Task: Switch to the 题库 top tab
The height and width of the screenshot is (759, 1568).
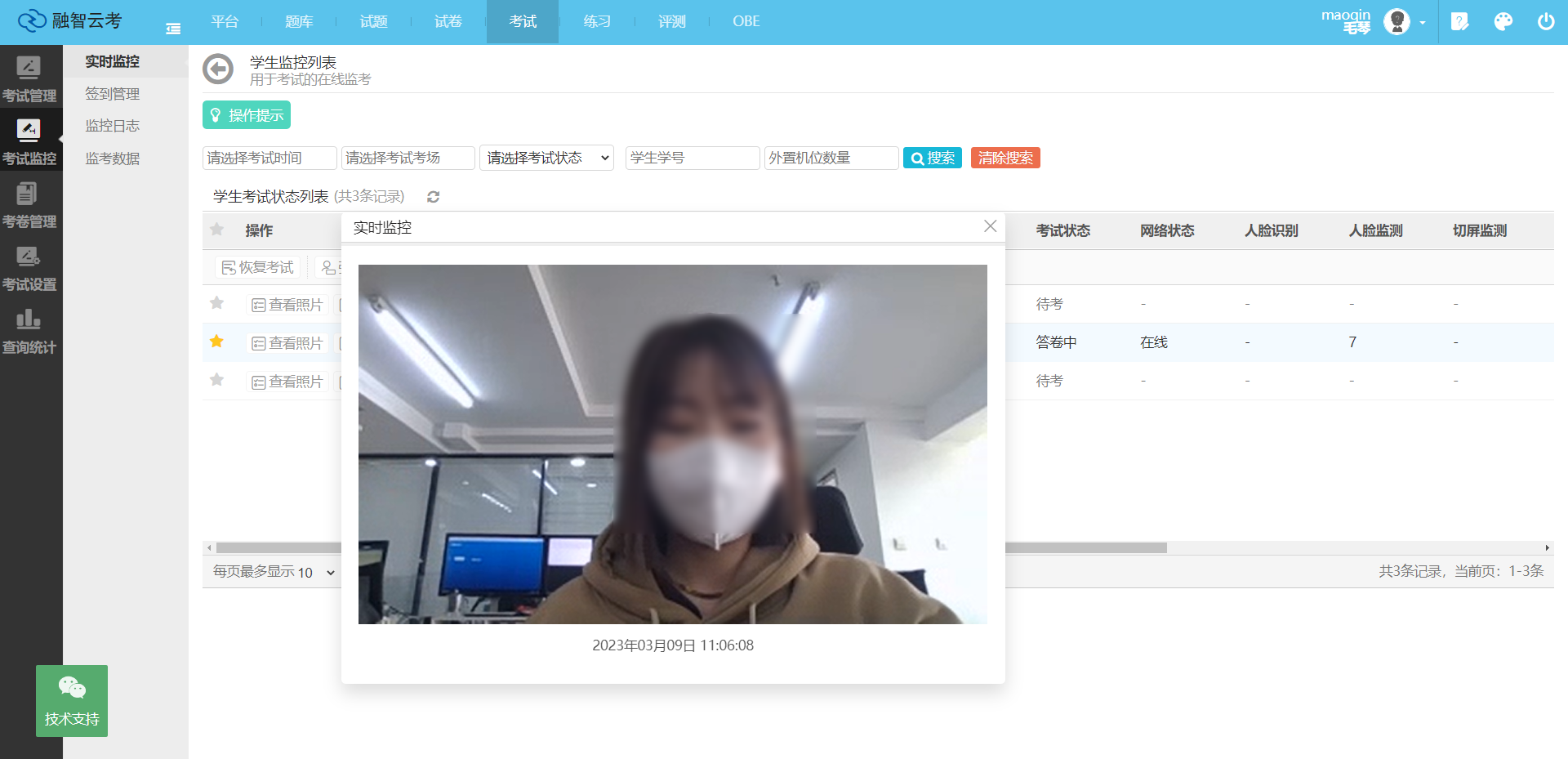Action: pos(299,22)
